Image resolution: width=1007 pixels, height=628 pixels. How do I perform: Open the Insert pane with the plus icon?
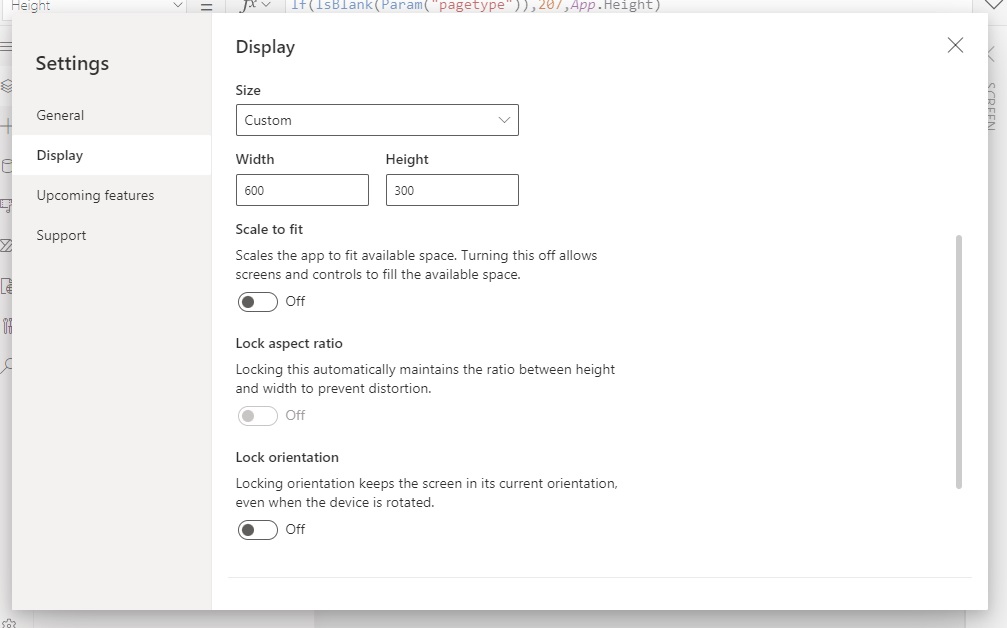coord(10,127)
